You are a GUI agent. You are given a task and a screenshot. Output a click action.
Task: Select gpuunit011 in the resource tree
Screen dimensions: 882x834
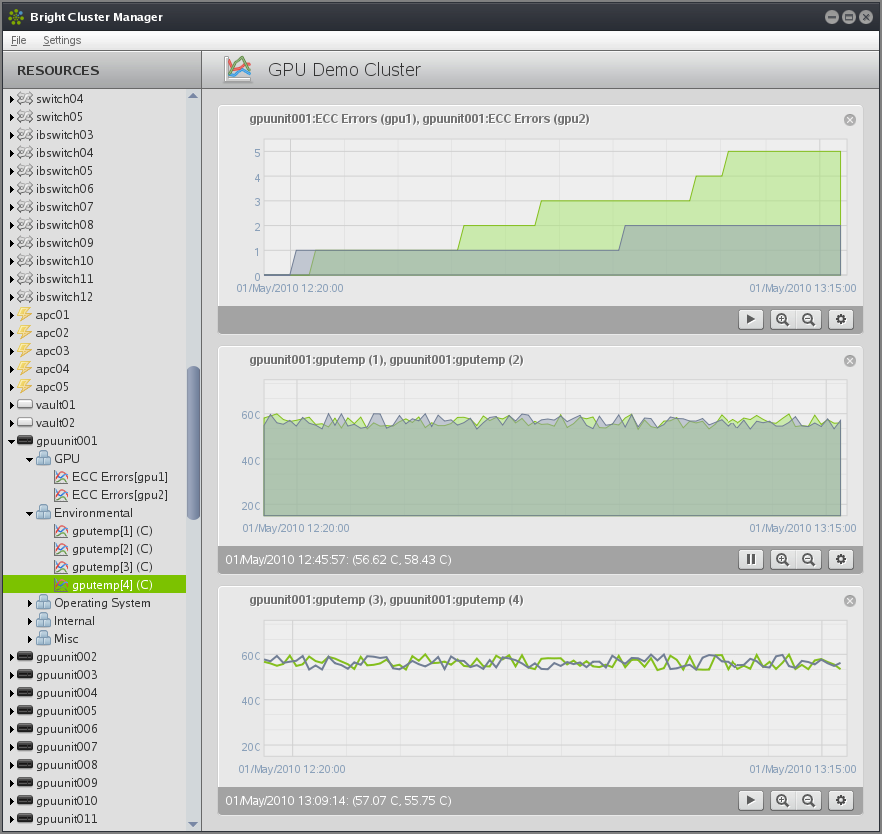pyautogui.click(x=66, y=818)
